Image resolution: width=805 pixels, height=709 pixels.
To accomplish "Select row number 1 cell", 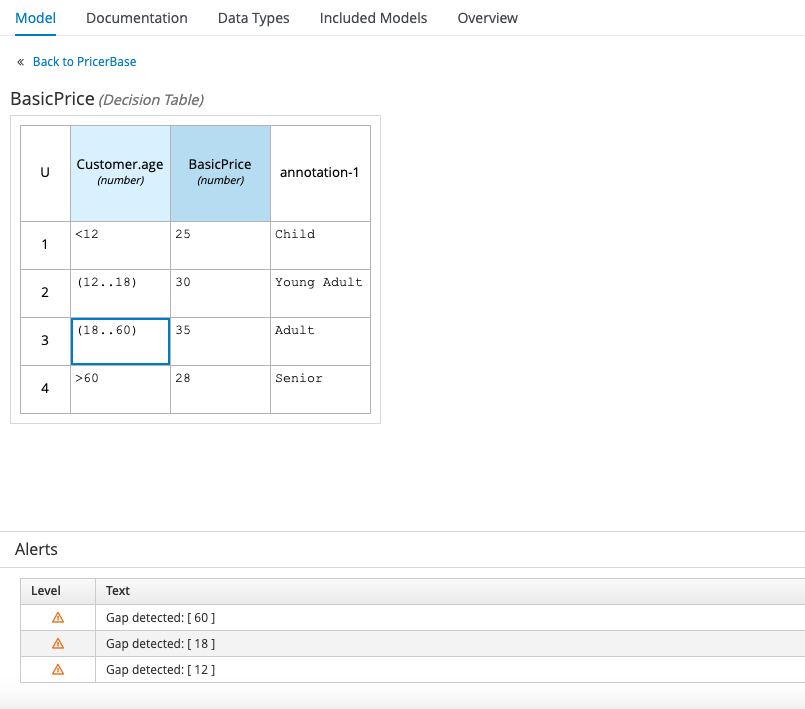I will [x=45, y=245].
